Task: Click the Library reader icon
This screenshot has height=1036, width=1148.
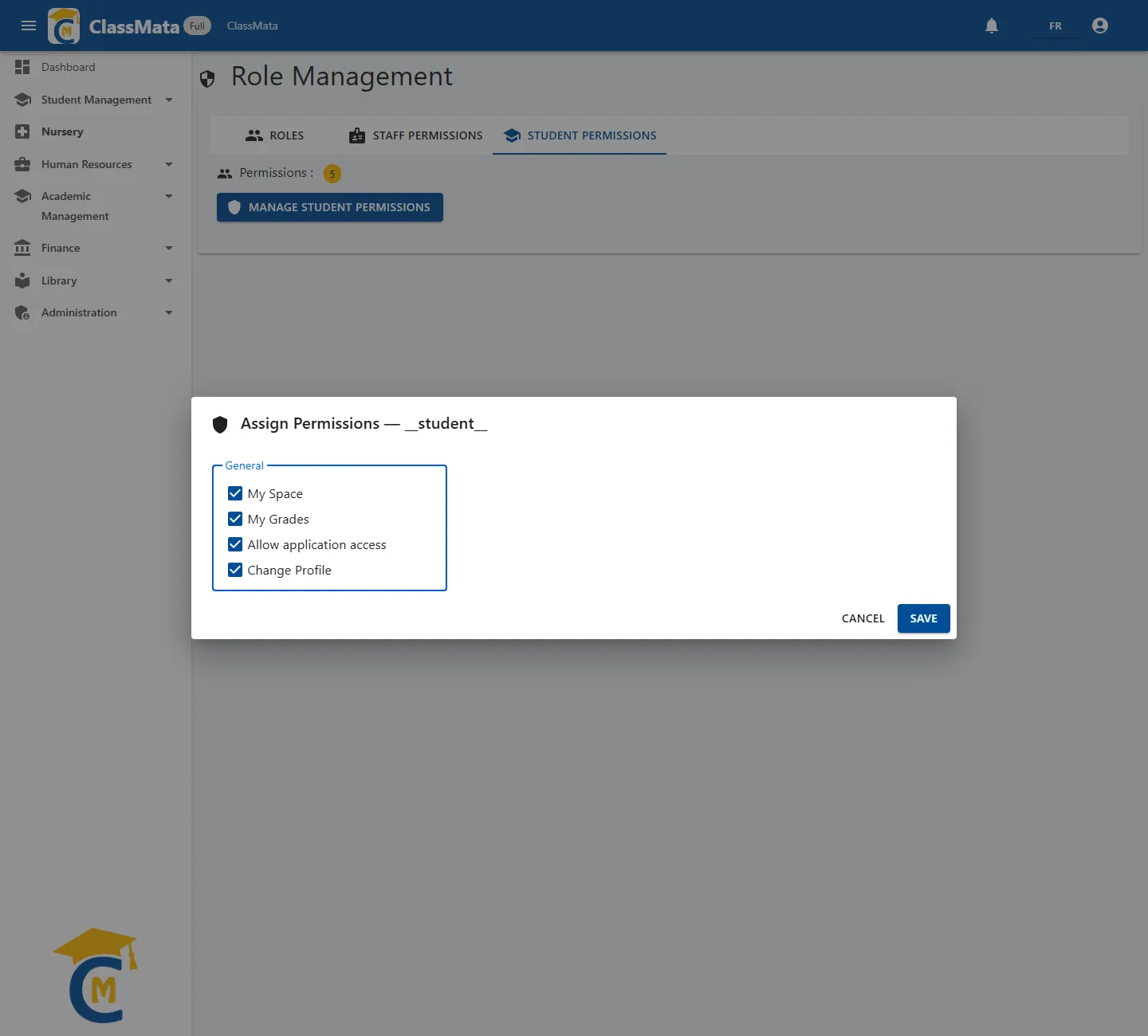Action: (22, 281)
